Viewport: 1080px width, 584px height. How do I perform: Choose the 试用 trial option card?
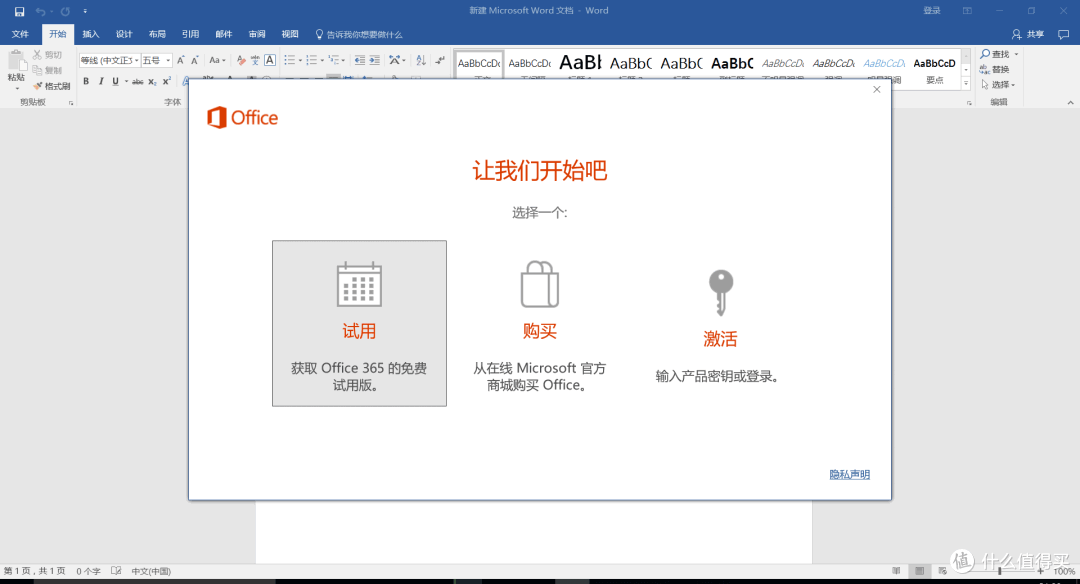coord(359,323)
